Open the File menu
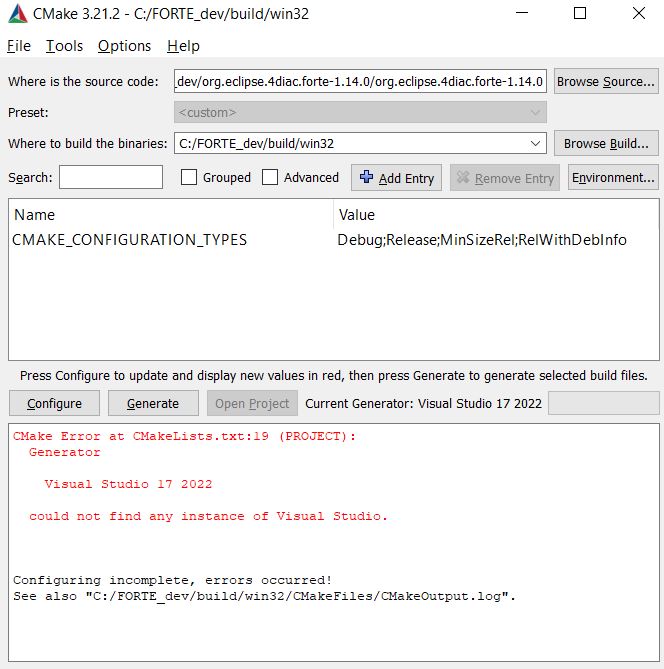The width and height of the screenshot is (664, 669). [19, 46]
